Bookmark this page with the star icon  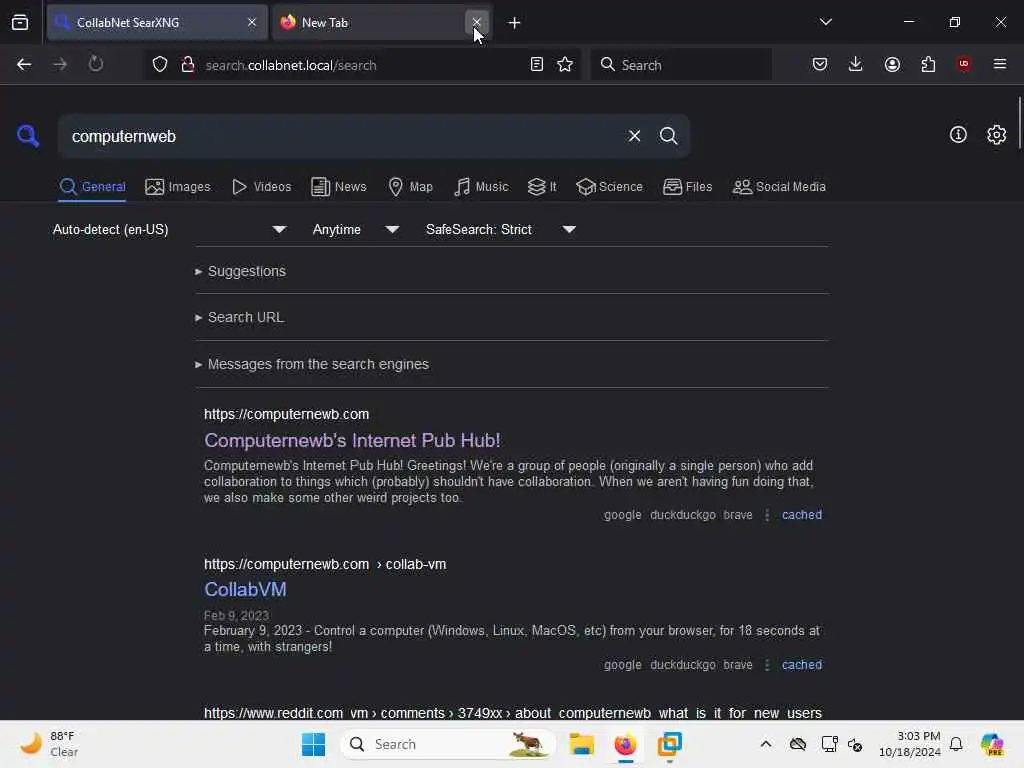pos(565,64)
